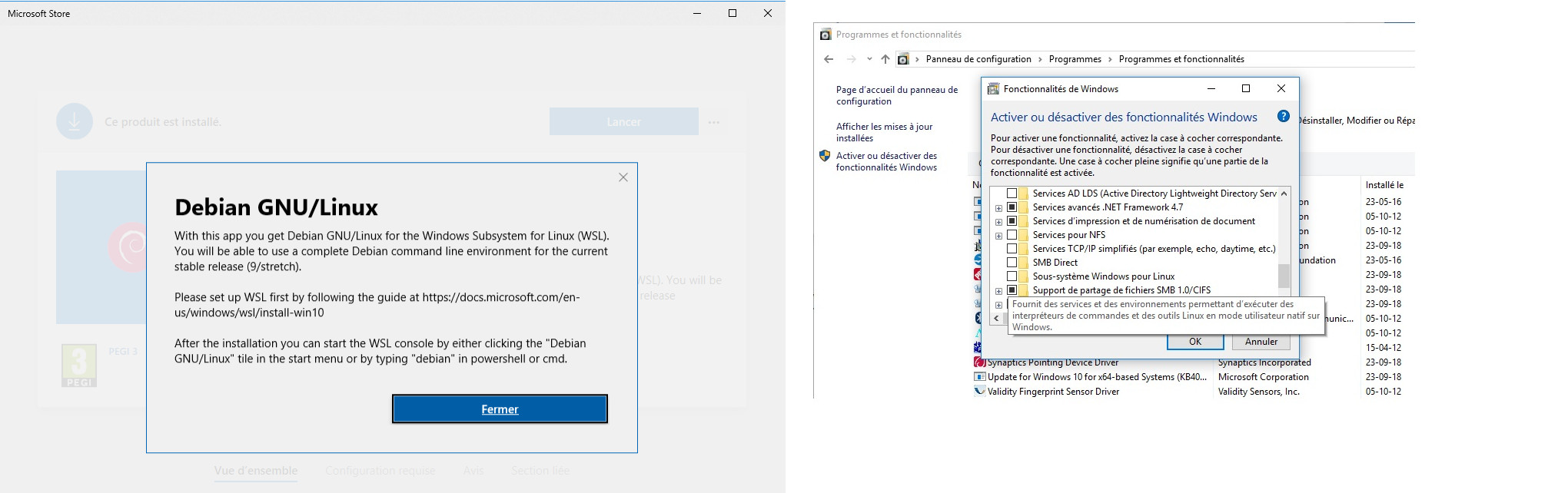The height and width of the screenshot is (493, 1568).
Task: Click Activer ou désactiver des fonctionnalités Windows link
Action: [886, 161]
